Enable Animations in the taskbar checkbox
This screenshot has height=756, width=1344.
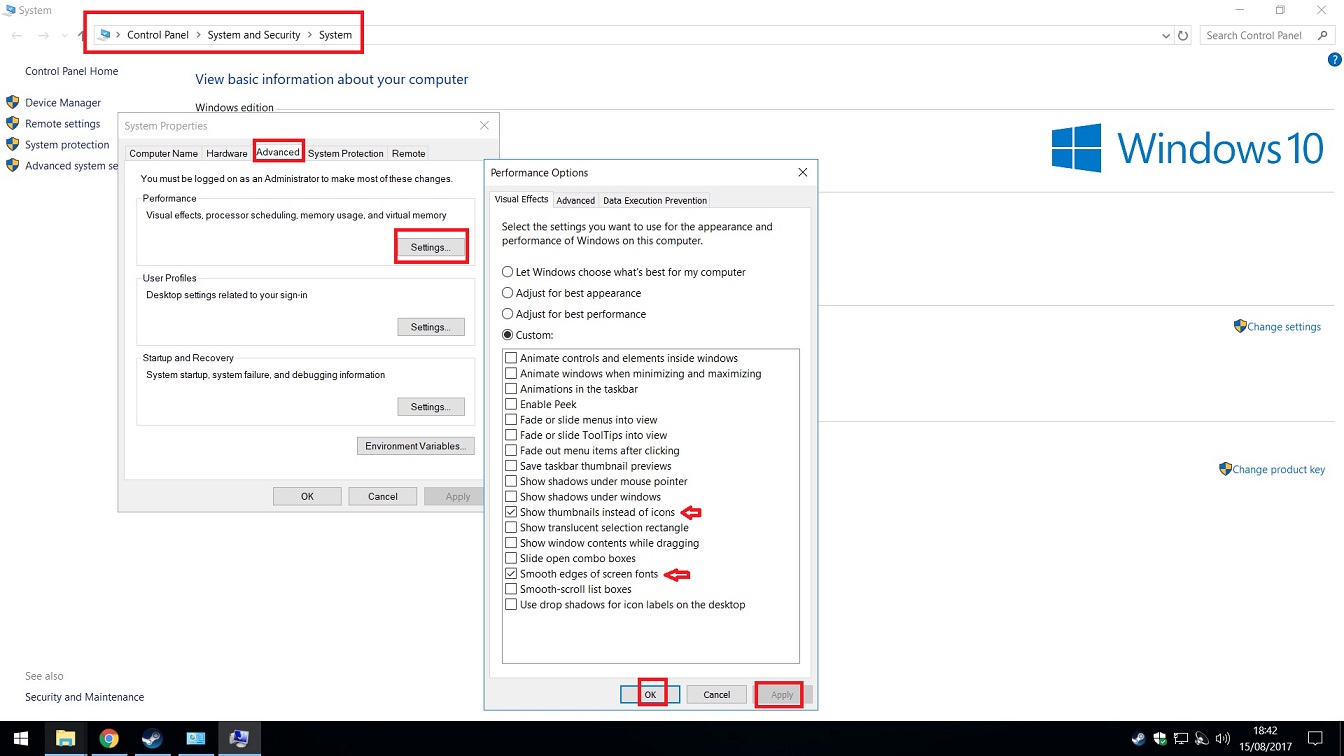511,389
